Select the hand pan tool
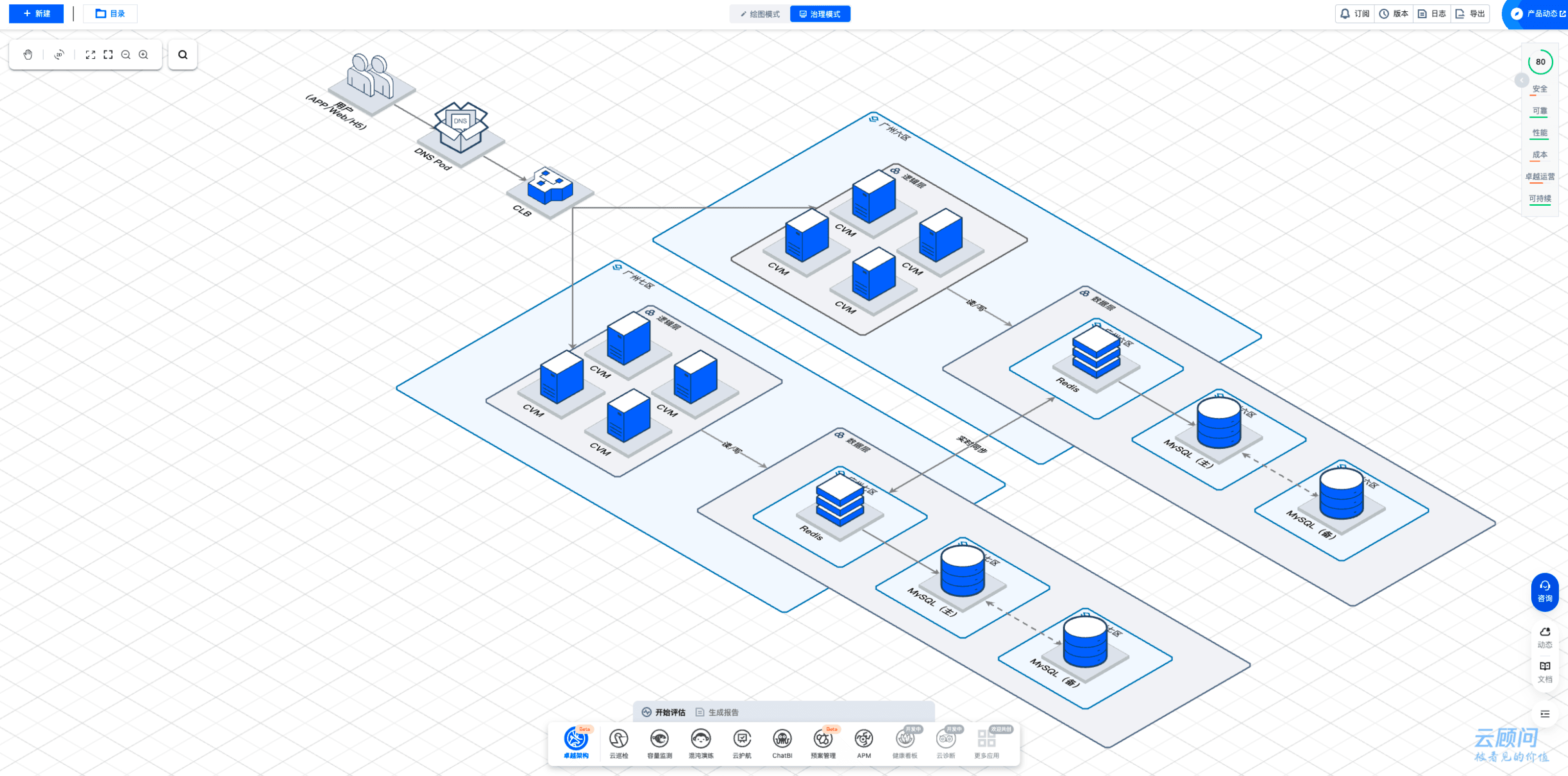The width and height of the screenshot is (1568, 776). pos(28,55)
